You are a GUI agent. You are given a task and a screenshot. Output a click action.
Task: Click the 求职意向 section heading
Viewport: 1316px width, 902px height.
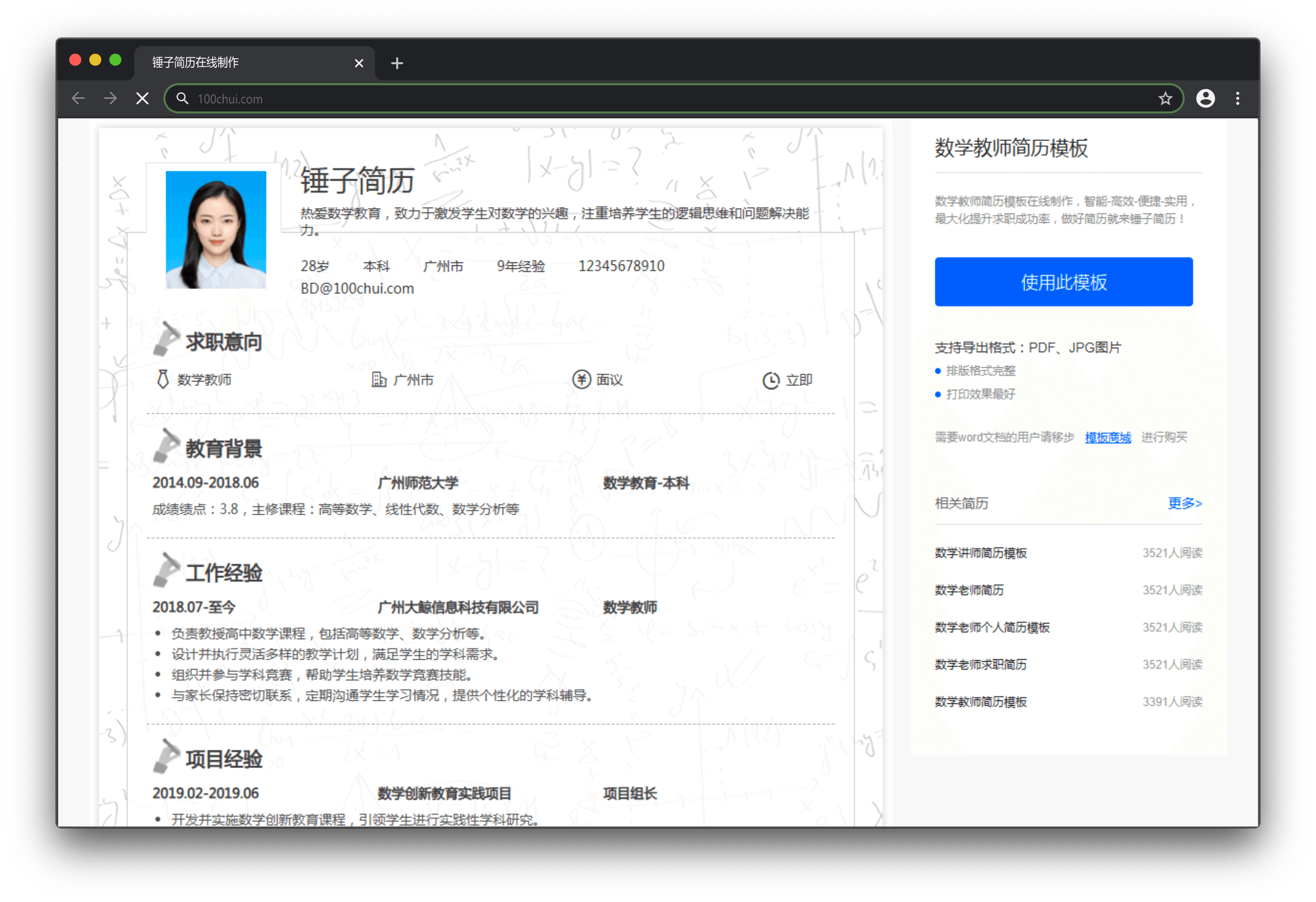click(x=224, y=342)
